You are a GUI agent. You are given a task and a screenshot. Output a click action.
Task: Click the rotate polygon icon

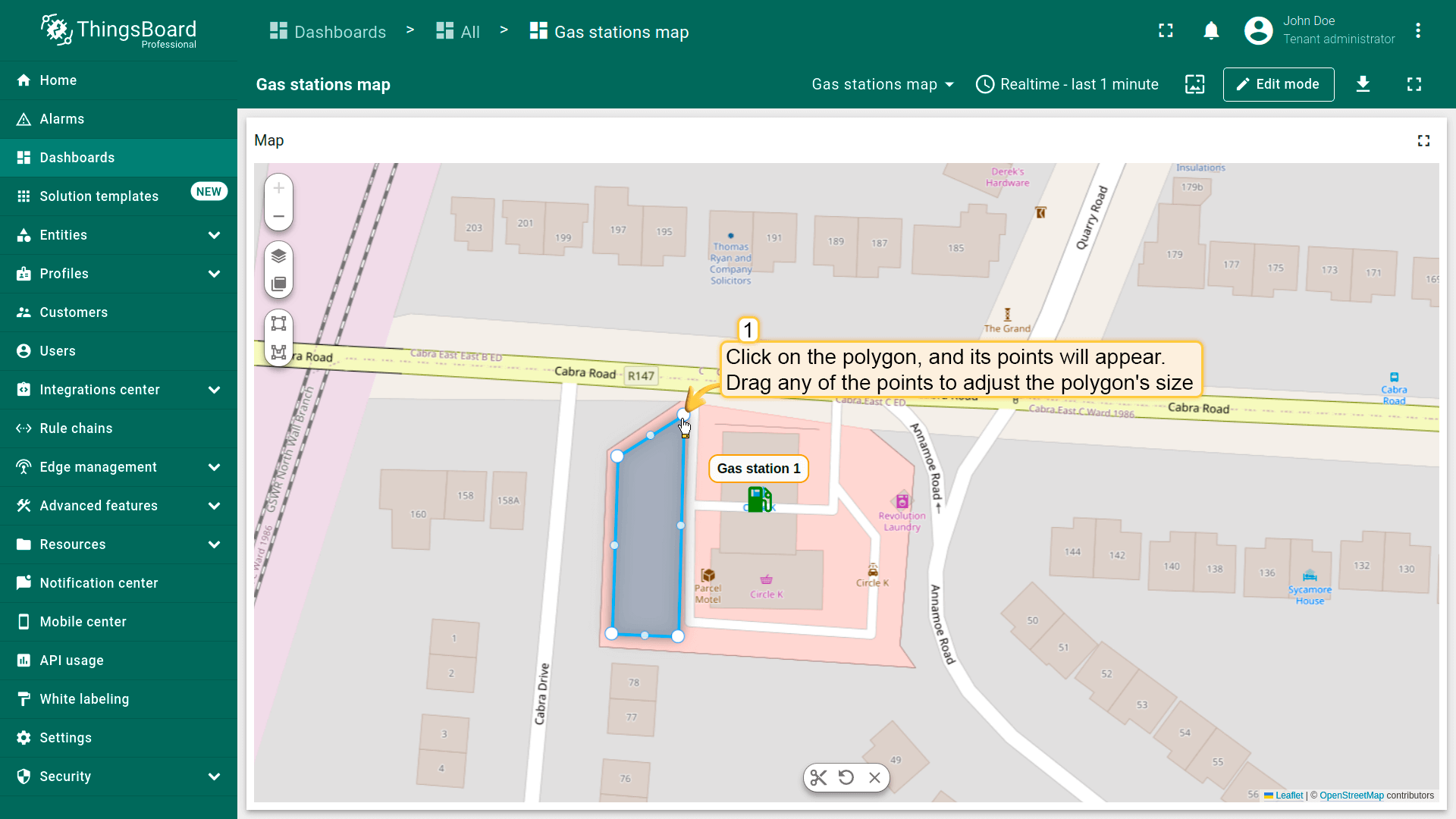tap(846, 777)
